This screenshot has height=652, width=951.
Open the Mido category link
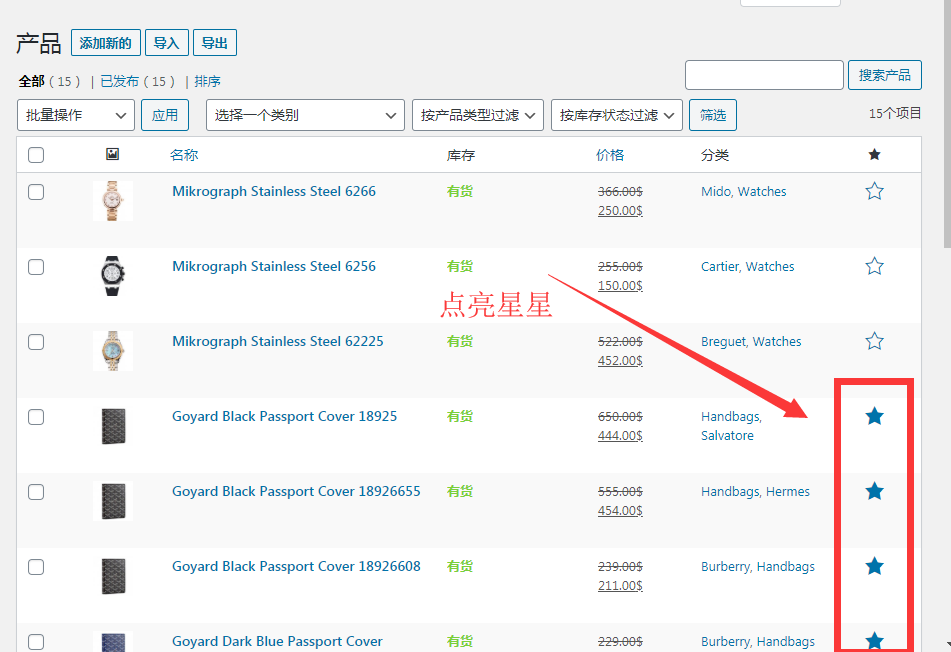pos(716,192)
